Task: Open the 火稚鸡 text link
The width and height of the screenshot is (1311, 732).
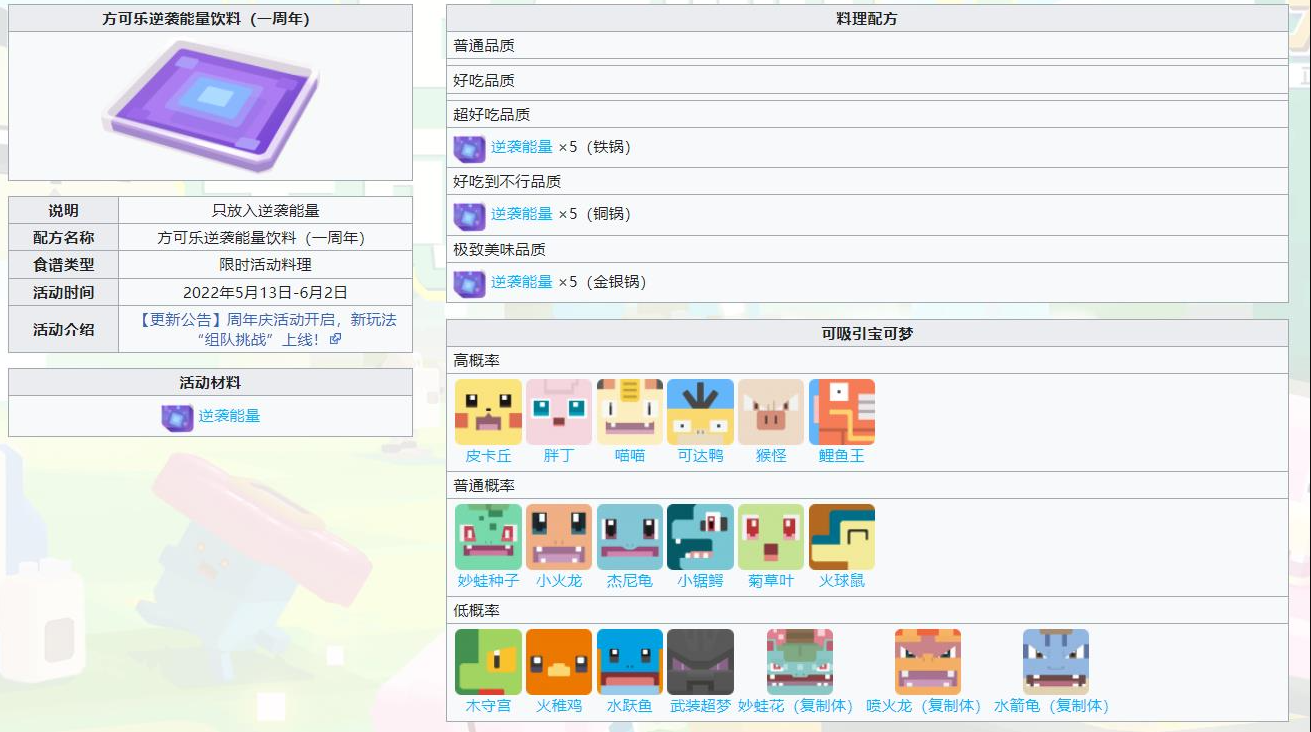Action: (x=559, y=706)
